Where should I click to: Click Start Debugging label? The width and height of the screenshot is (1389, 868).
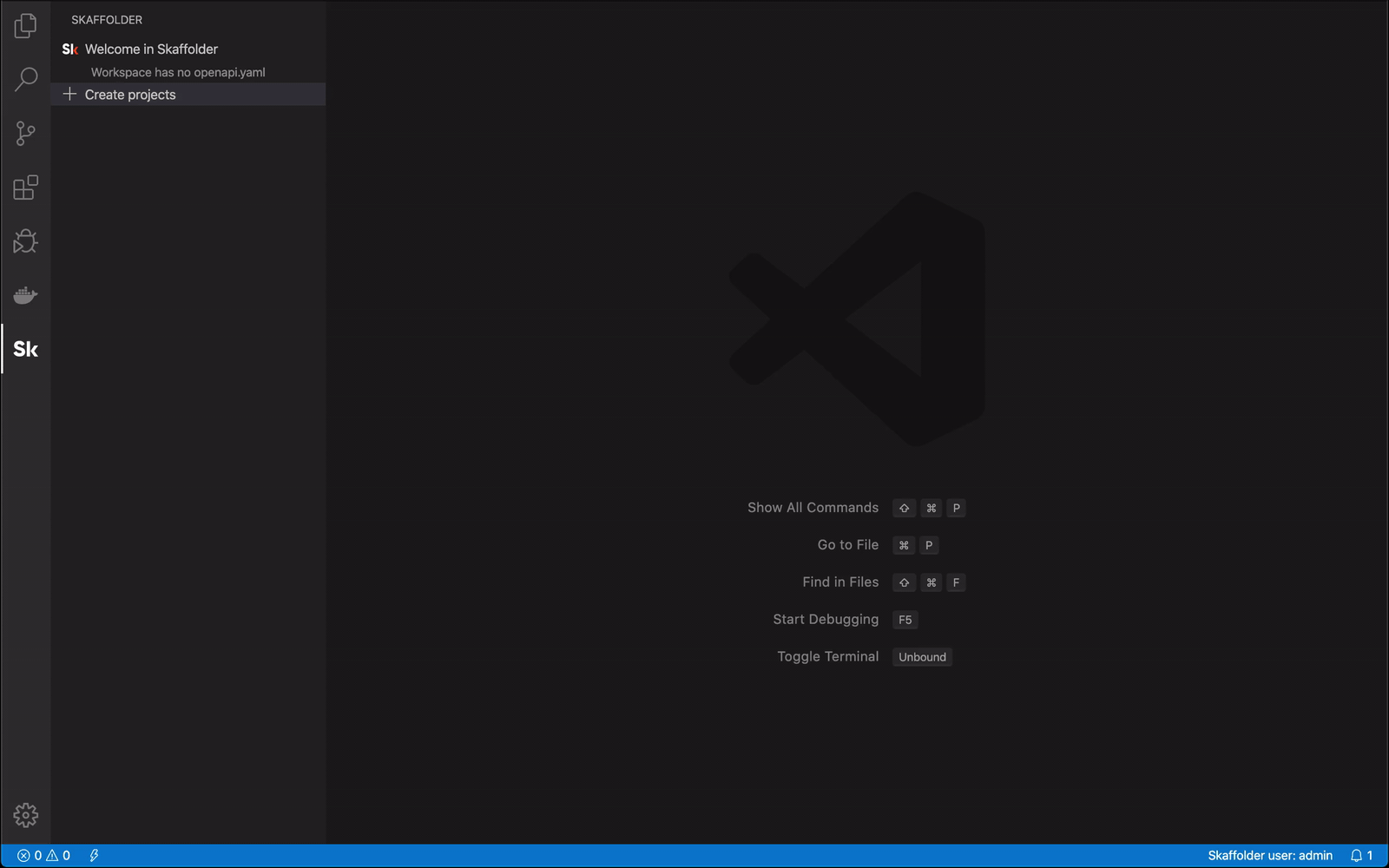(x=826, y=620)
